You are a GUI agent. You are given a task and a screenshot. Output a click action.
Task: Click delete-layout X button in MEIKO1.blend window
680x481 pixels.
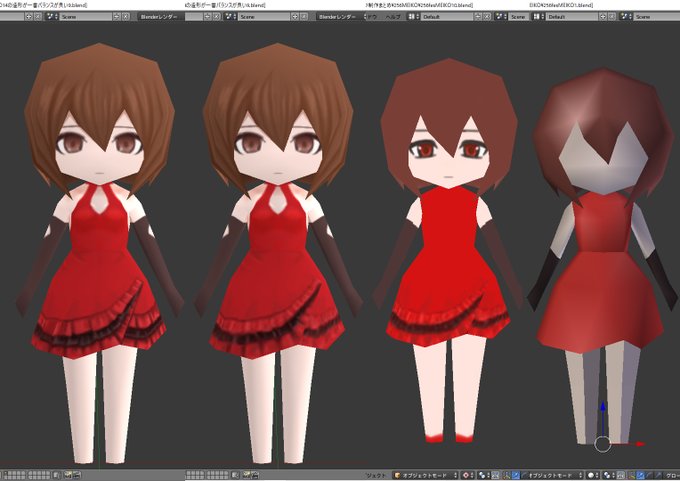click(611, 16)
